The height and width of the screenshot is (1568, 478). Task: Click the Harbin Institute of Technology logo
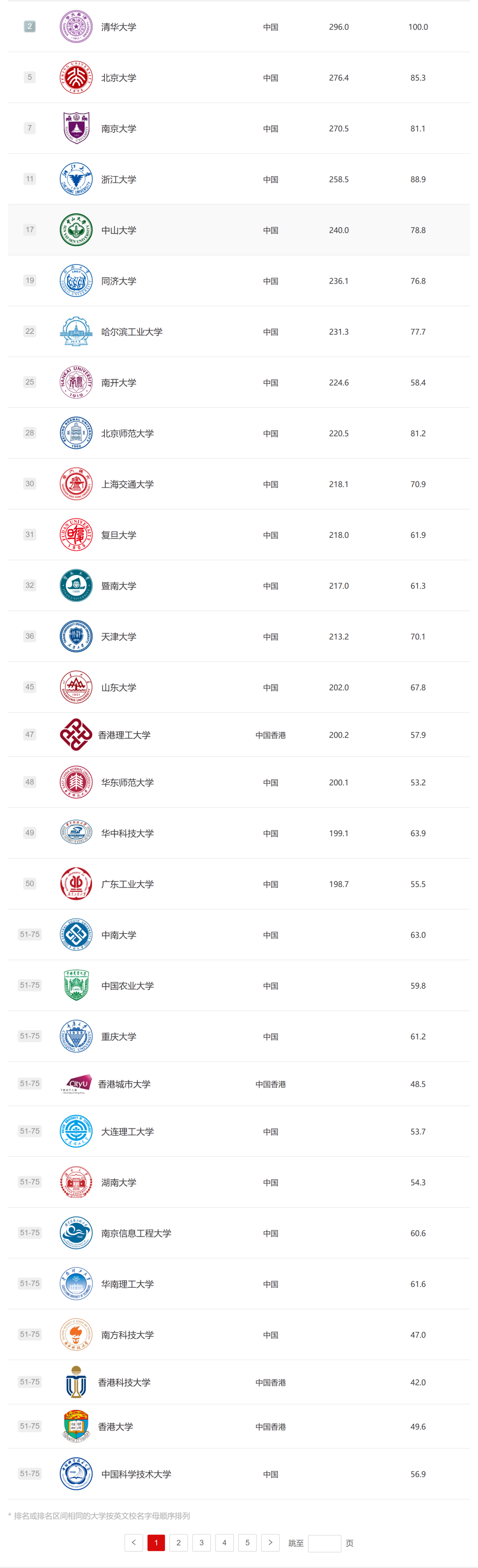tap(76, 332)
